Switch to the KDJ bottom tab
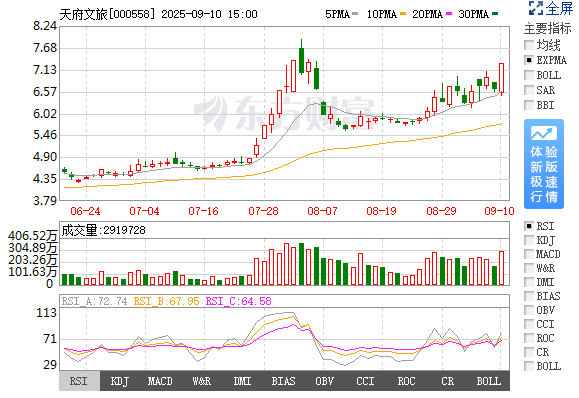The image size is (579, 398). (120, 381)
